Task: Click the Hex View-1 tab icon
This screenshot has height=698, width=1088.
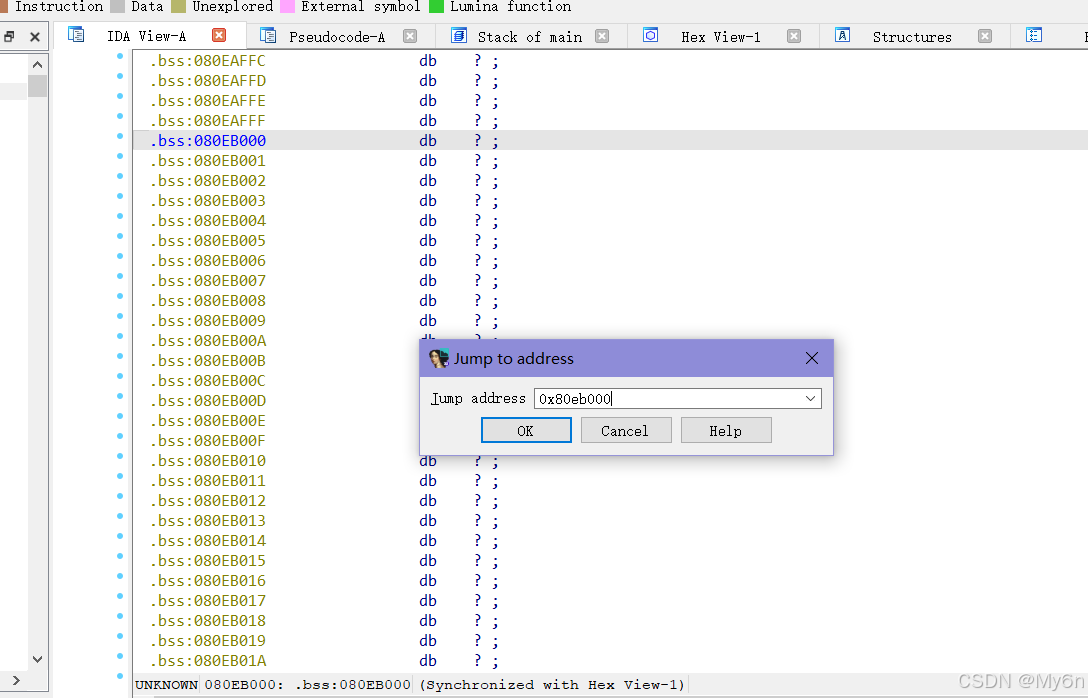Action: (x=650, y=35)
